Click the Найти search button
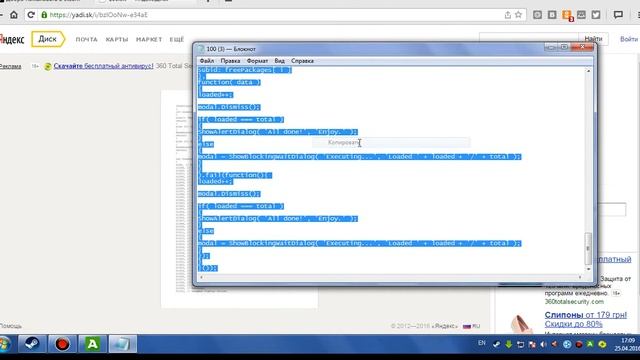 (593, 39)
